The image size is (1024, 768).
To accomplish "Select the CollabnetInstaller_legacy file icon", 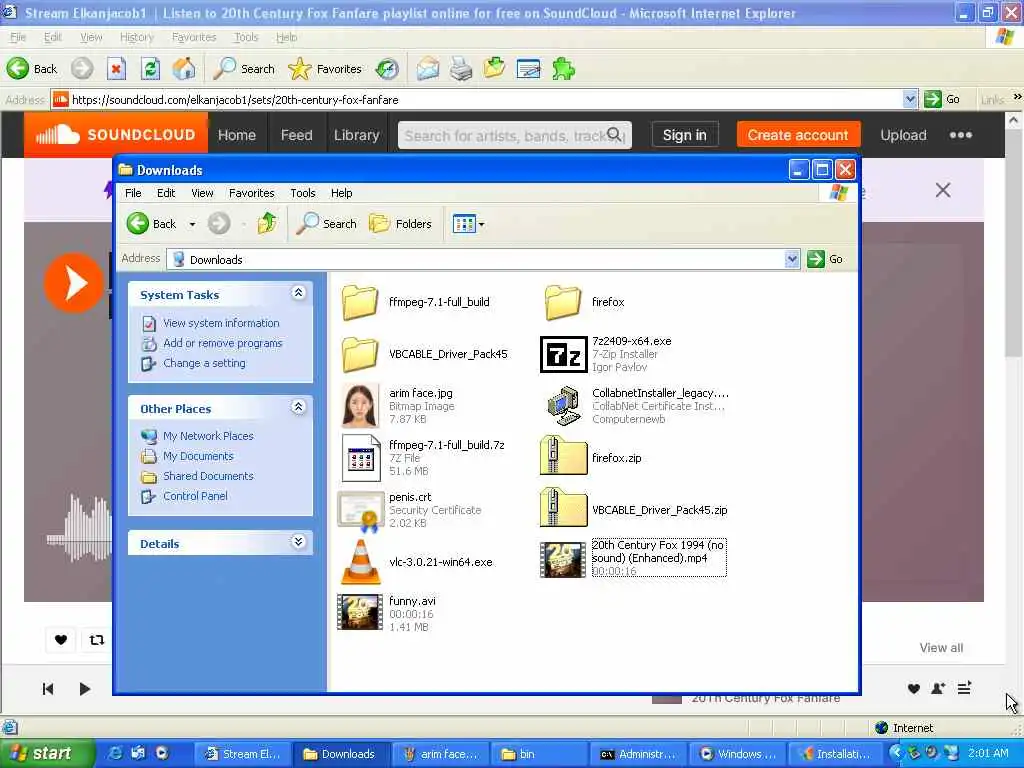I will 564,406.
